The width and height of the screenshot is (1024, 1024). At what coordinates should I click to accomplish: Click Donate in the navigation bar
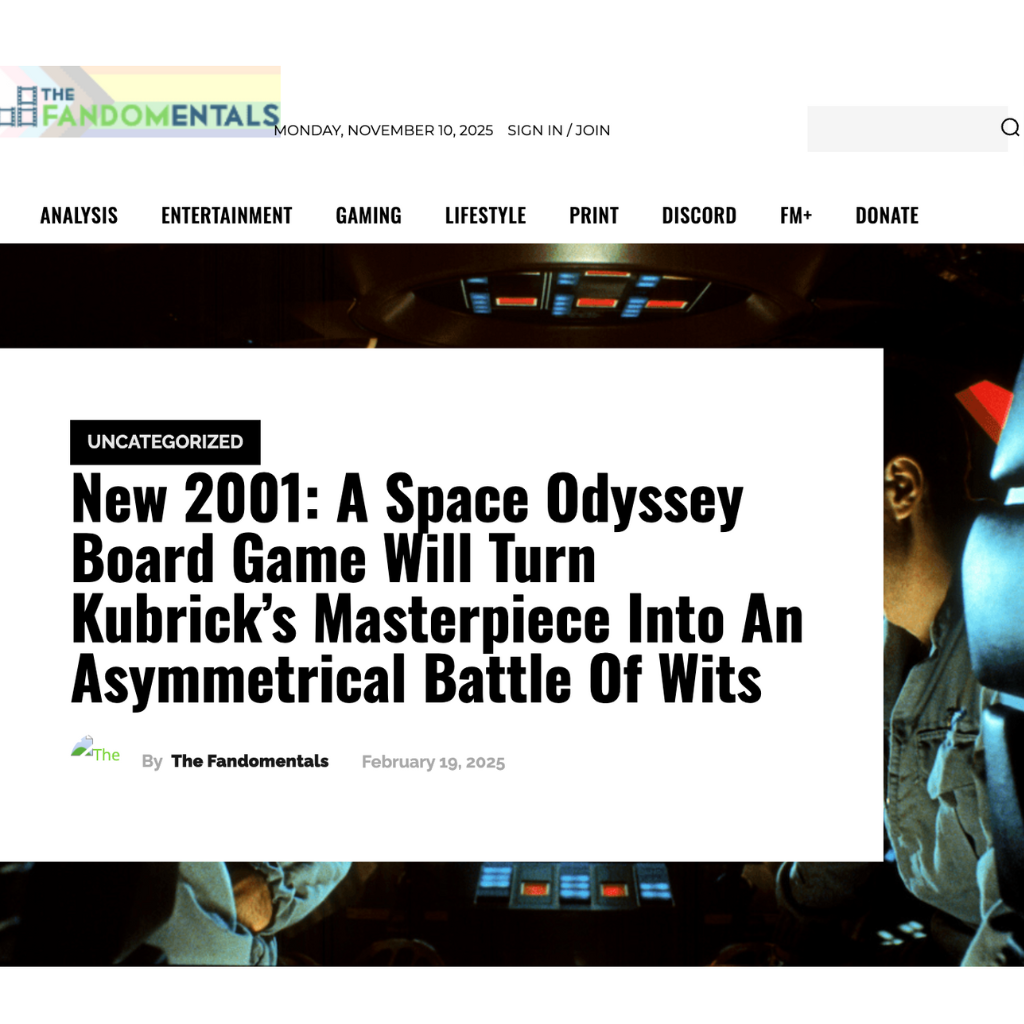point(887,215)
